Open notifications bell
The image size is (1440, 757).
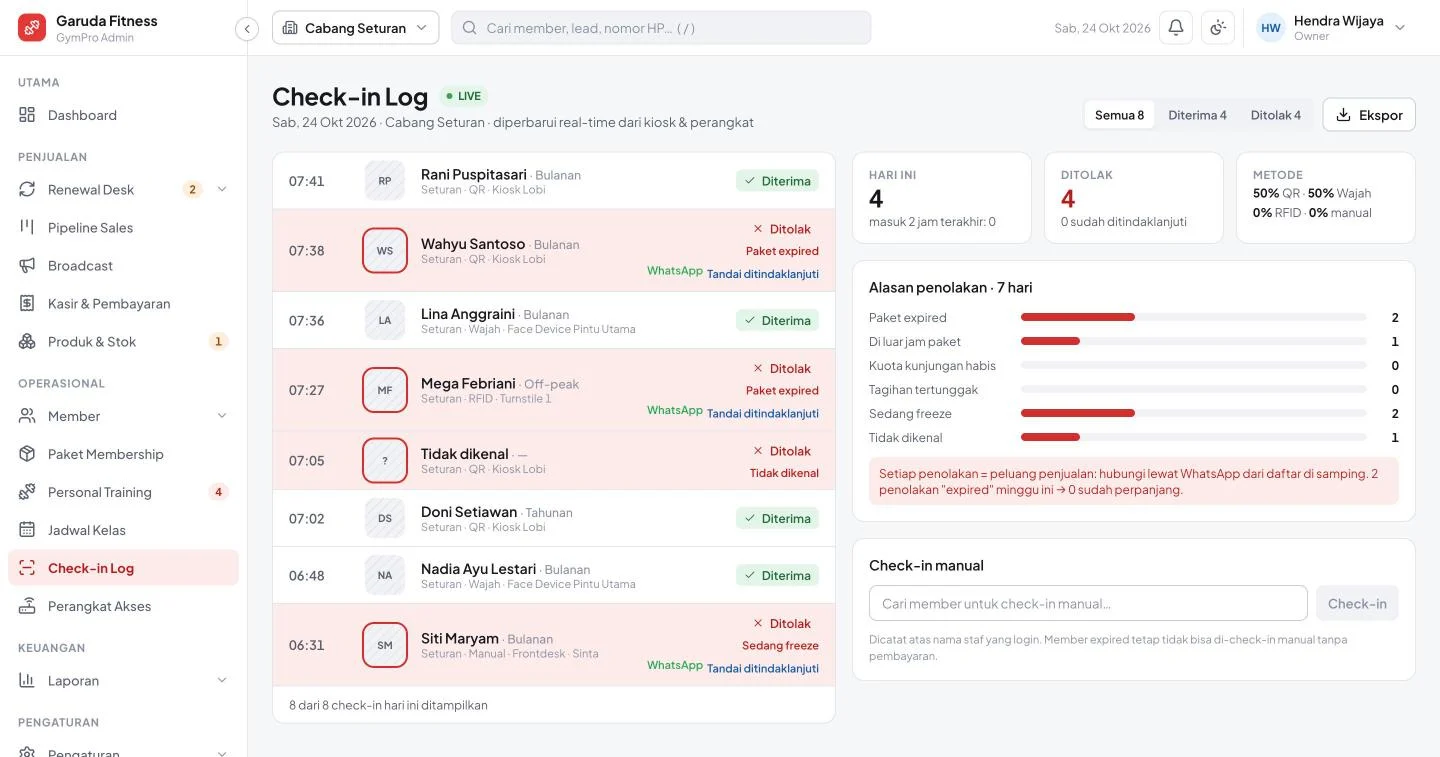tap(1176, 28)
